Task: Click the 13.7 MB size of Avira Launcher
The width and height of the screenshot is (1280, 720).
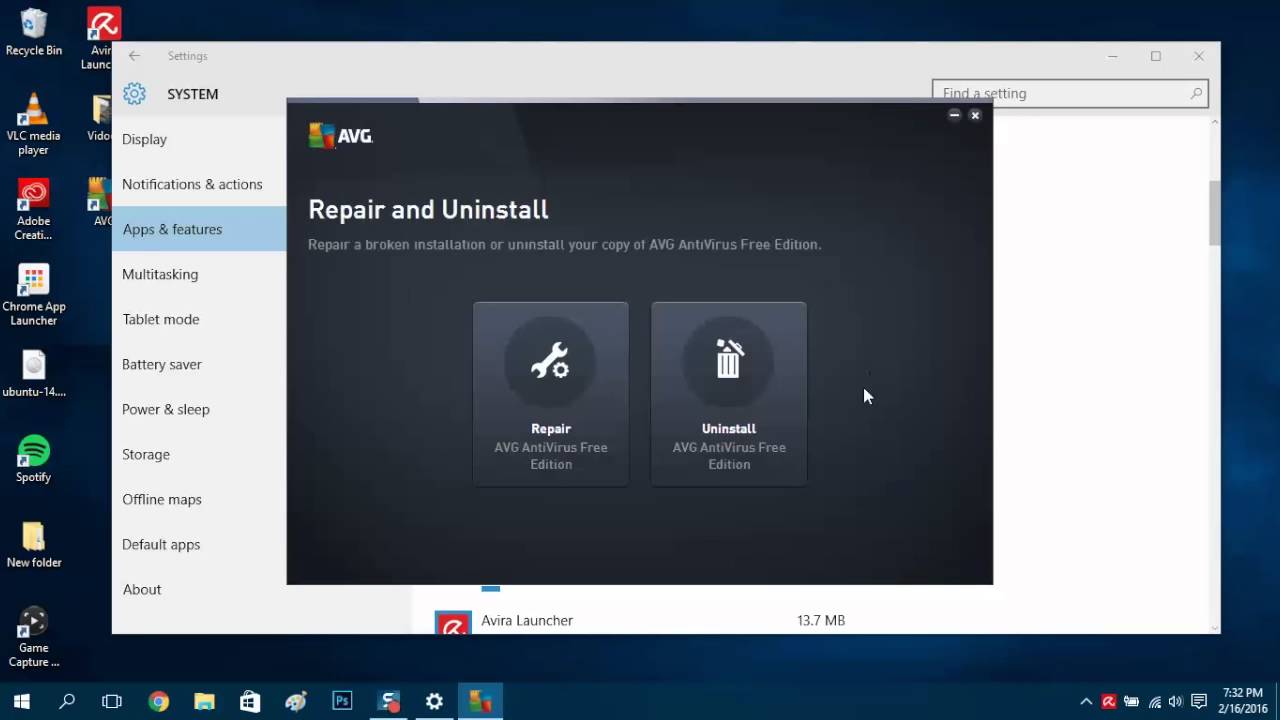Action: click(821, 620)
